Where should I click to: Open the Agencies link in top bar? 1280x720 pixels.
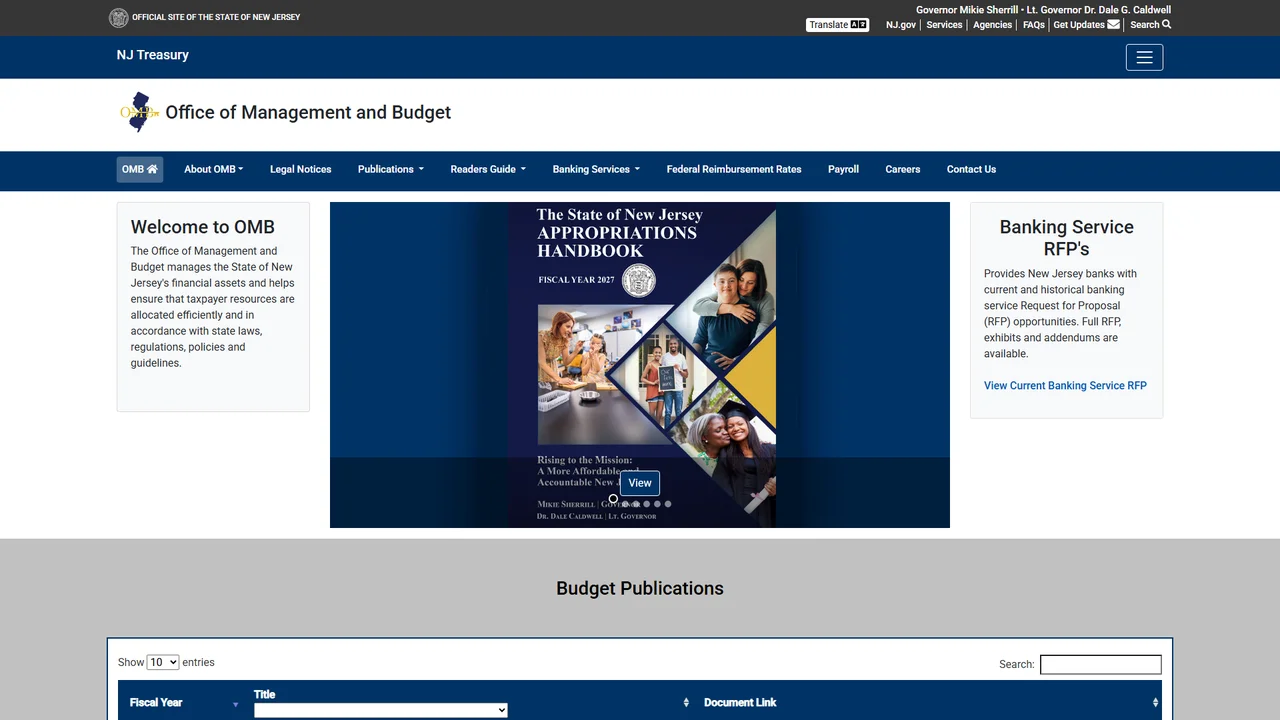(x=993, y=25)
